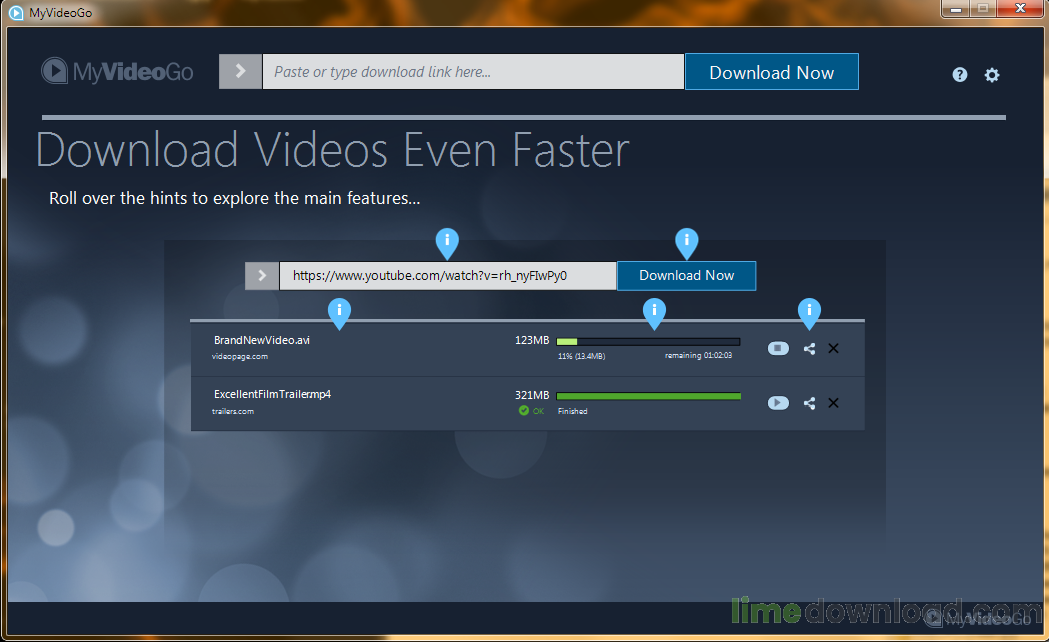
Task: Share the ExcellentFilmTrailer.mp4 file
Action: pyautogui.click(x=809, y=403)
